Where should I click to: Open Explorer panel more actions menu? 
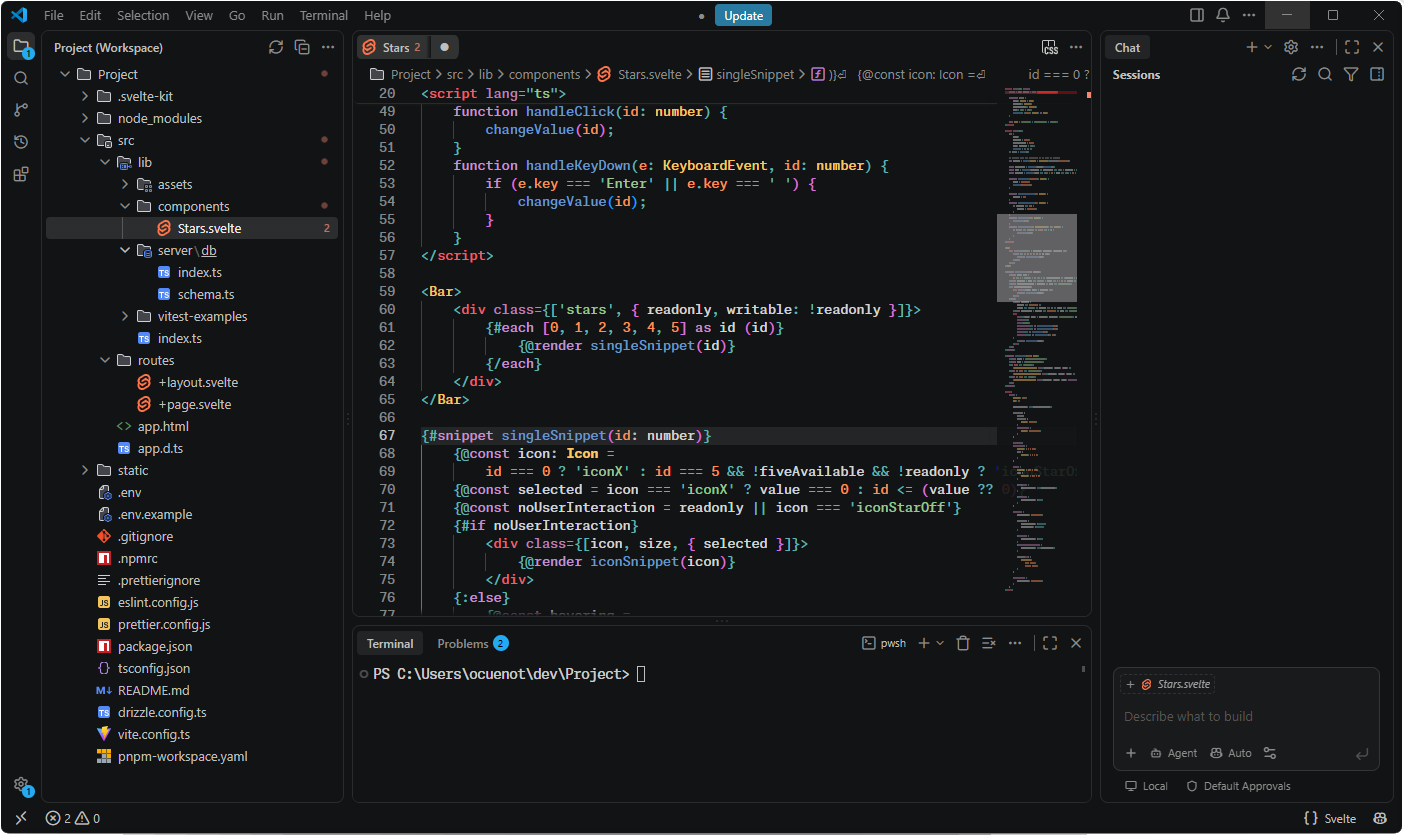coord(326,47)
